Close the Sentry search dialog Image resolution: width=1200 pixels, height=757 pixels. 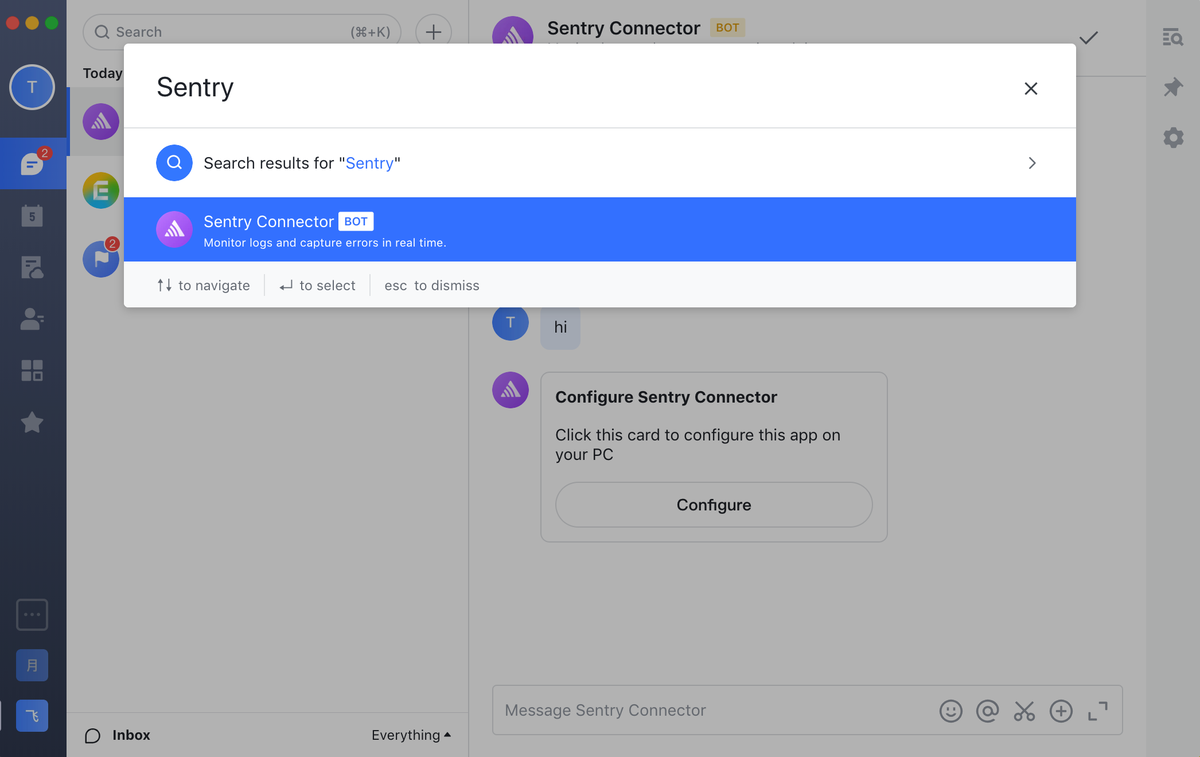(1031, 88)
